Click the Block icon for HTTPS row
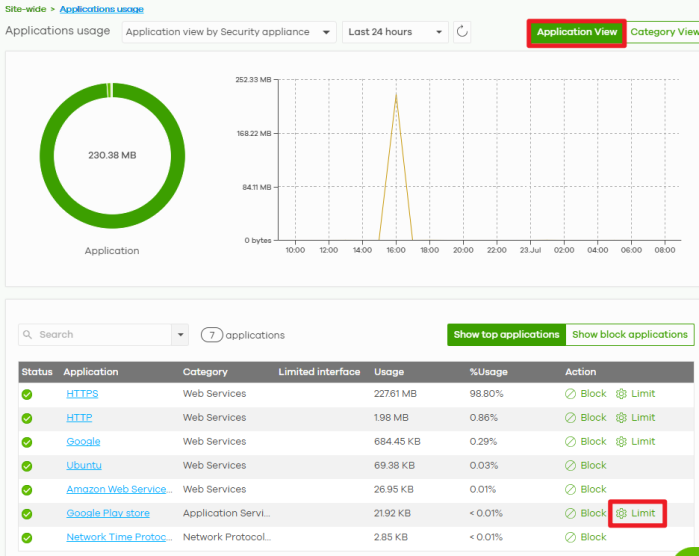 pyautogui.click(x=570, y=394)
